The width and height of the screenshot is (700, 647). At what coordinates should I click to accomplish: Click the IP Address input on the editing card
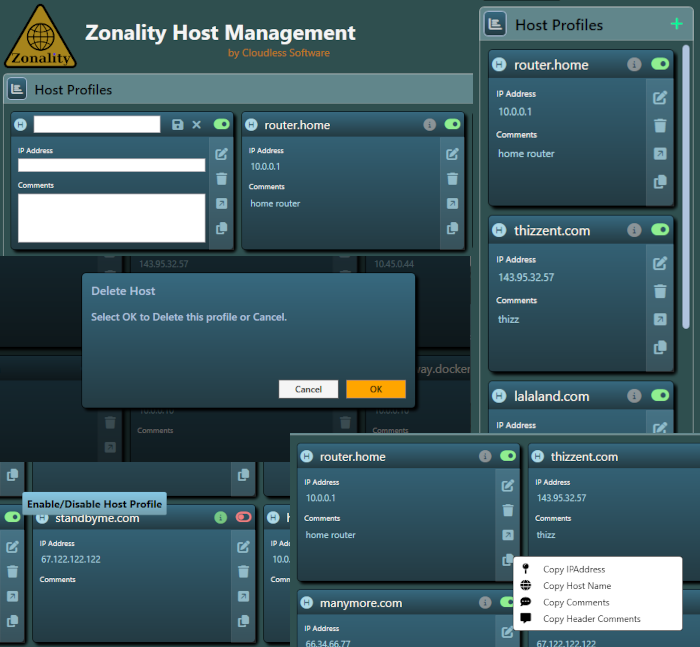click(112, 165)
